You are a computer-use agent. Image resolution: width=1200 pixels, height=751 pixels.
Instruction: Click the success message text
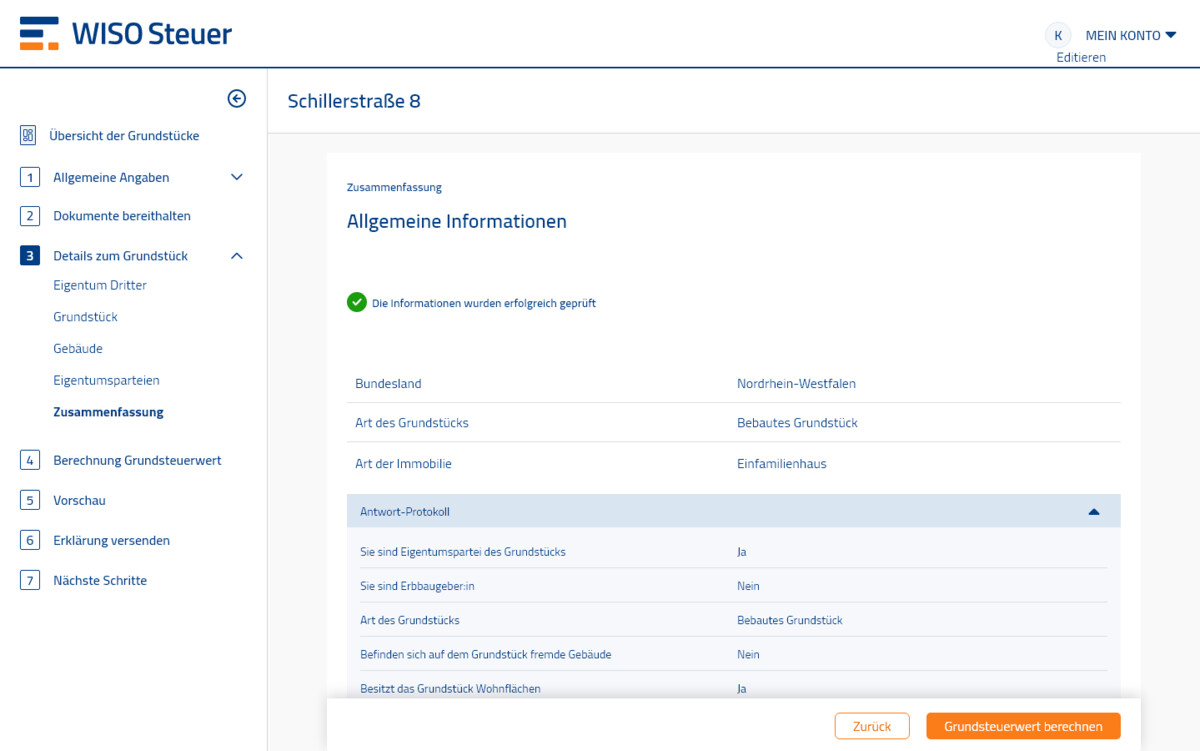484,303
